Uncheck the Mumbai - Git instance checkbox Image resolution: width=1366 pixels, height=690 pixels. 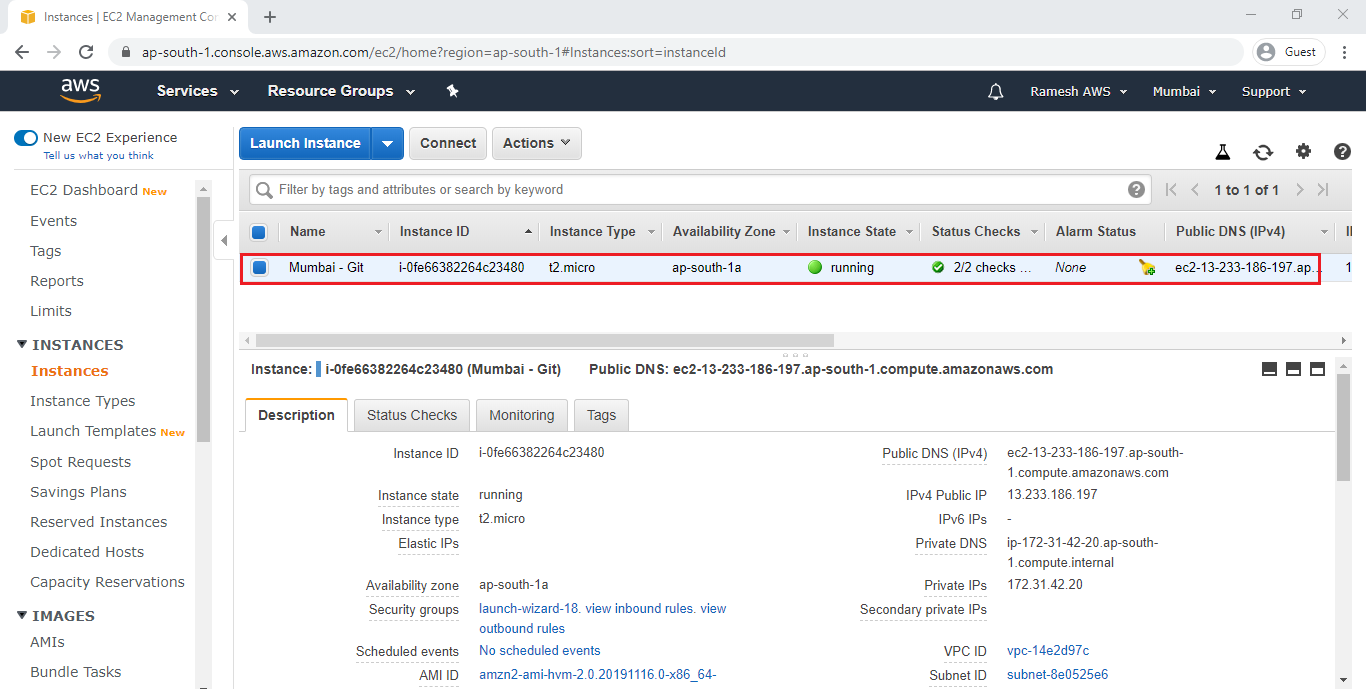coord(259,267)
